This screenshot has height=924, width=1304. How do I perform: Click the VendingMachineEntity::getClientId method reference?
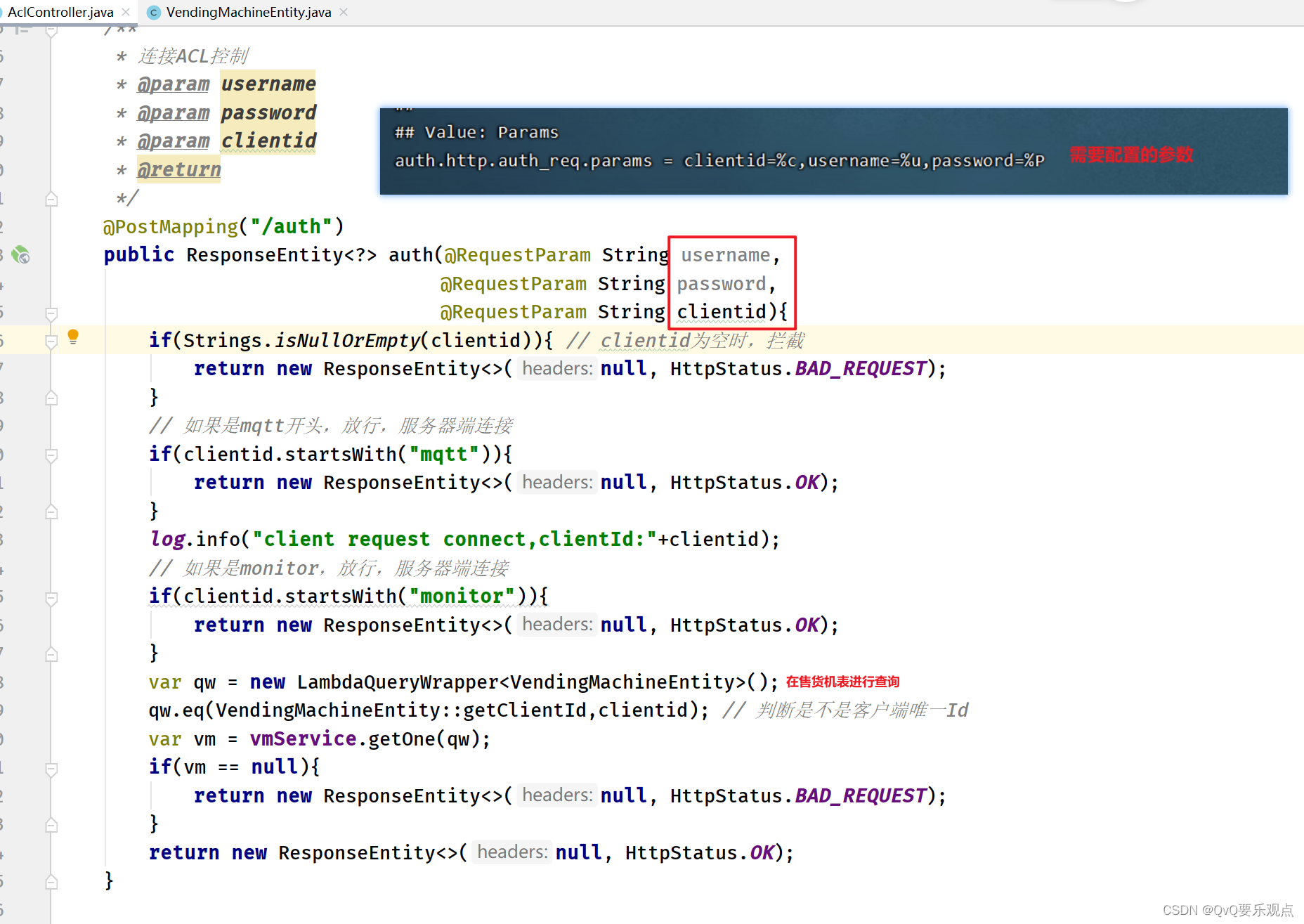pos(400,710)
